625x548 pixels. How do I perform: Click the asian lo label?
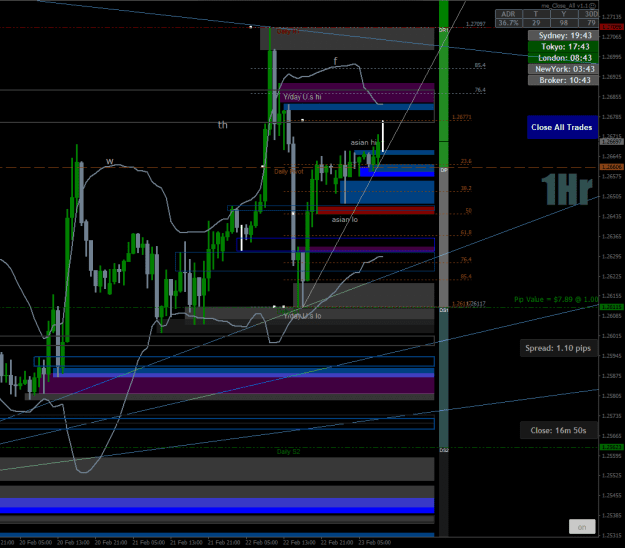pos(345,220)
